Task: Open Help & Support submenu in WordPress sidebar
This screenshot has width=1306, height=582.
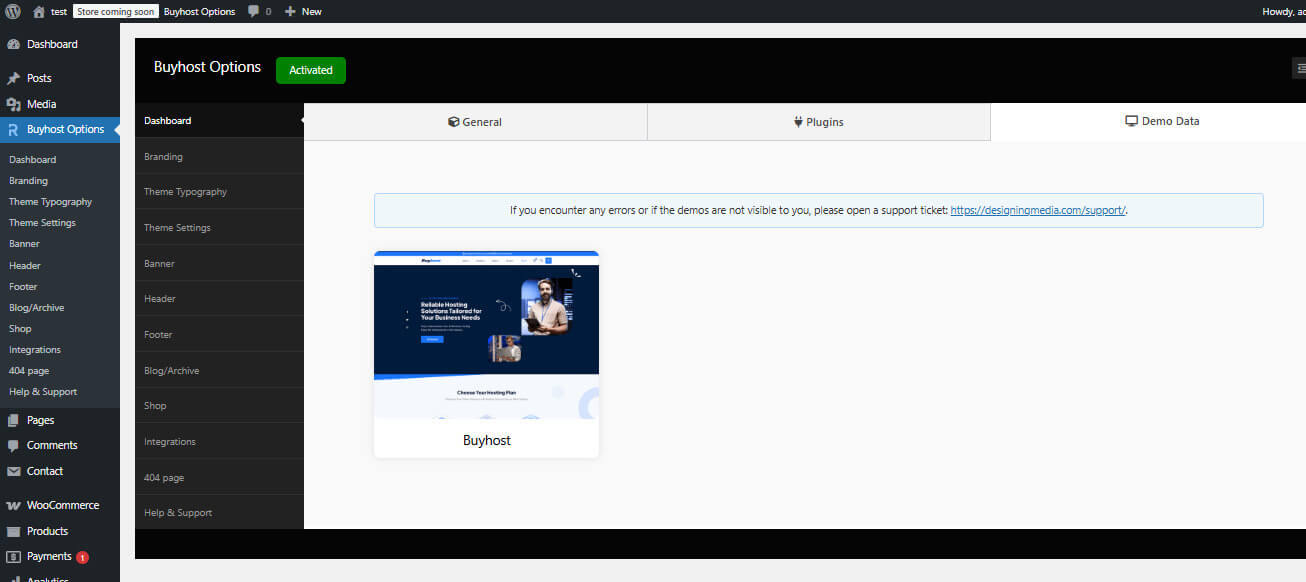Action: (43, 392)
